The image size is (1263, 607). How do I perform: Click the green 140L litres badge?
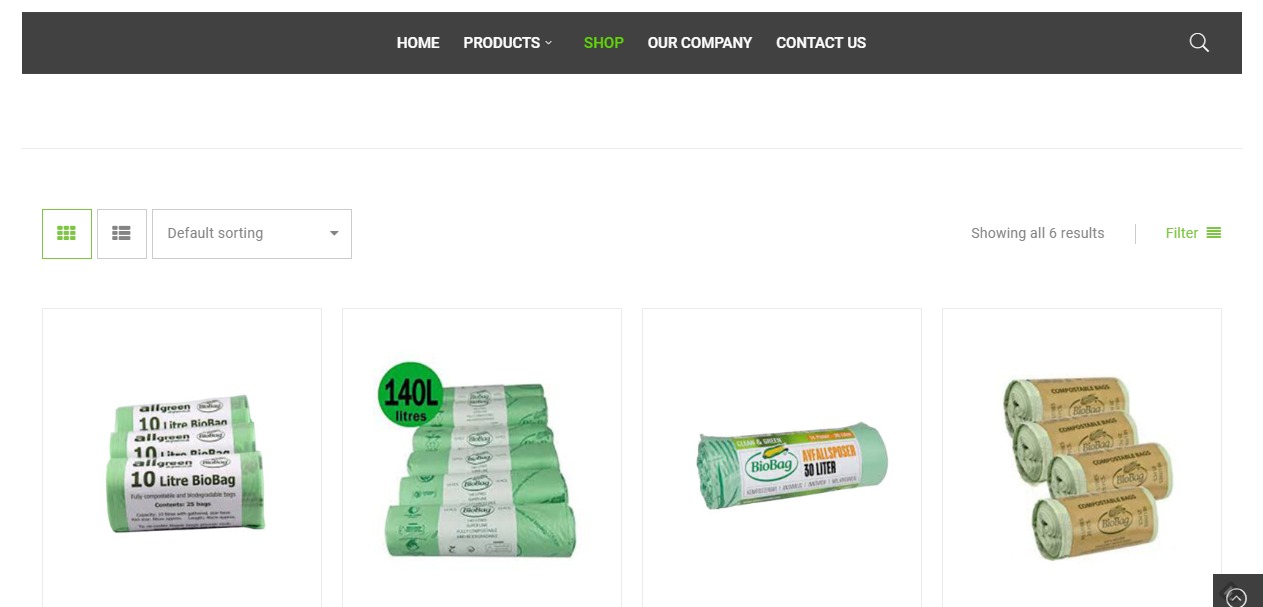click(x=411, y=395)
